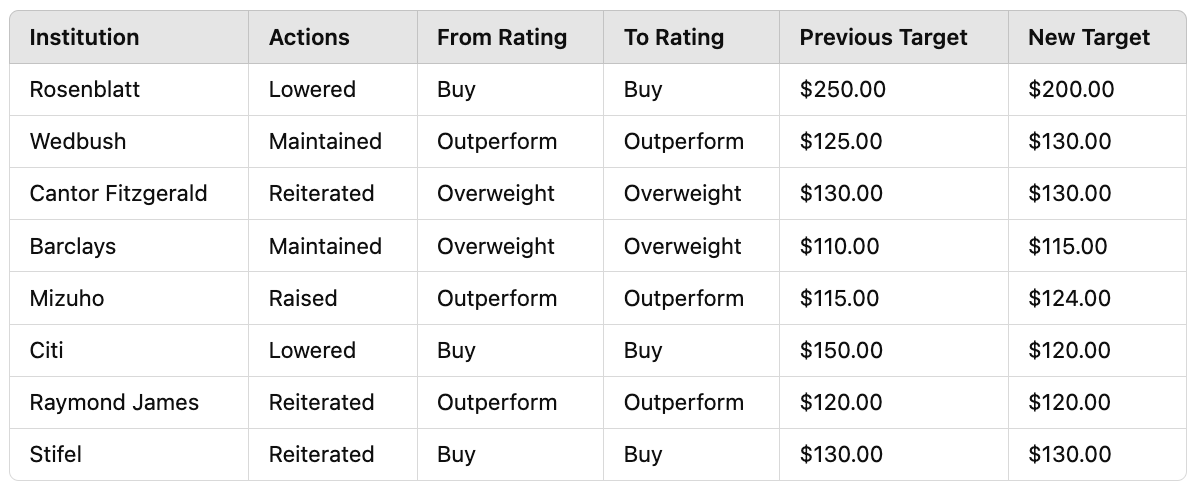Click Barclays' $115.00 new target
This screenshot has height=486, width=1194.
click(x=1068, y=246)
